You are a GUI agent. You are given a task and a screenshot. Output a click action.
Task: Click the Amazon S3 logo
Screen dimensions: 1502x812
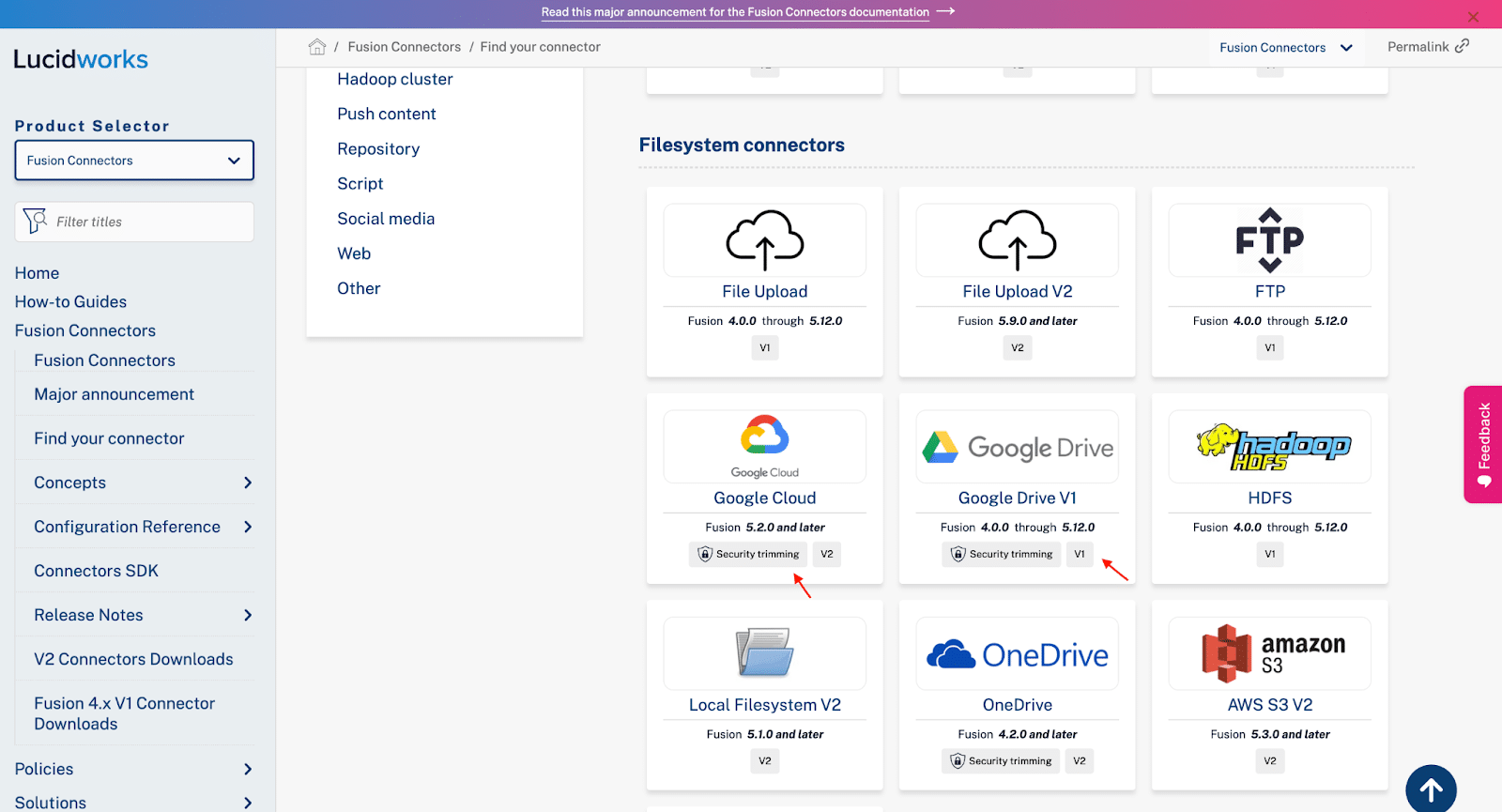tap(1273, 653)
